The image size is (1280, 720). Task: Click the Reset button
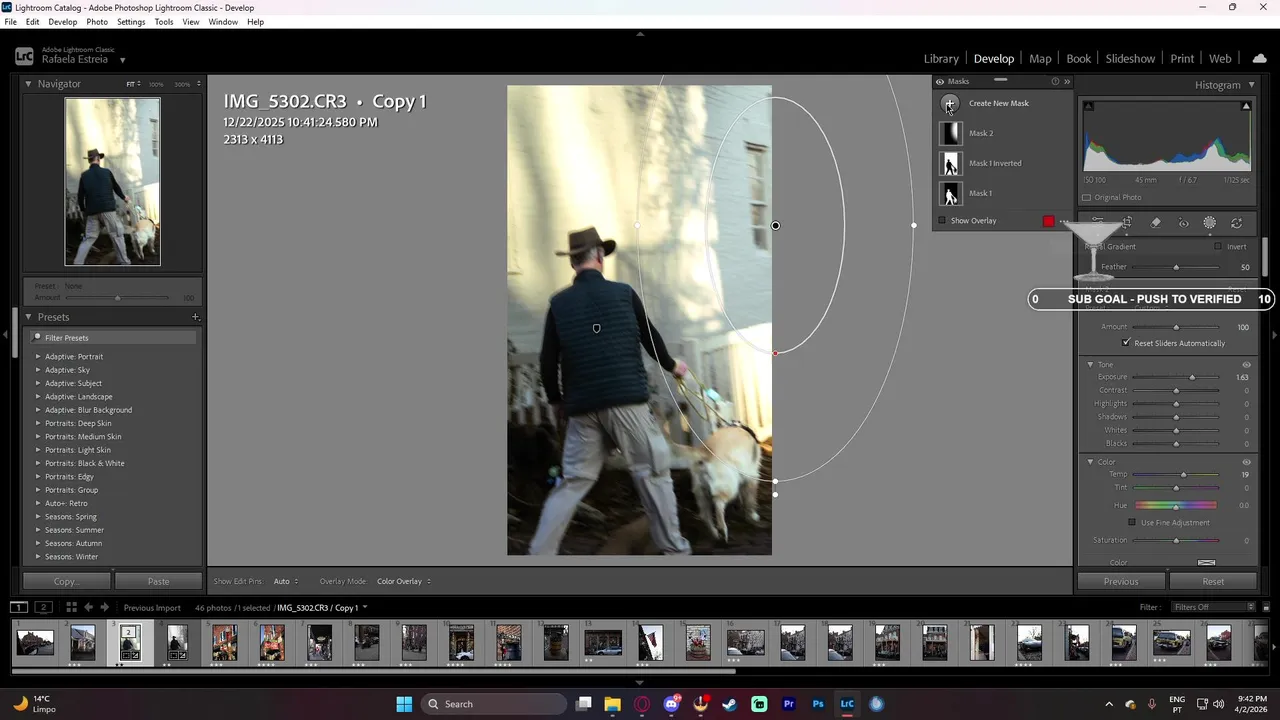[x=1213, y=581]
